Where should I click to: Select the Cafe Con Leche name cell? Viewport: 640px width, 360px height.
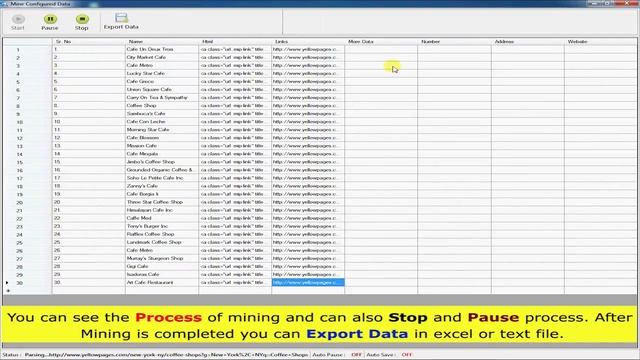162,122
